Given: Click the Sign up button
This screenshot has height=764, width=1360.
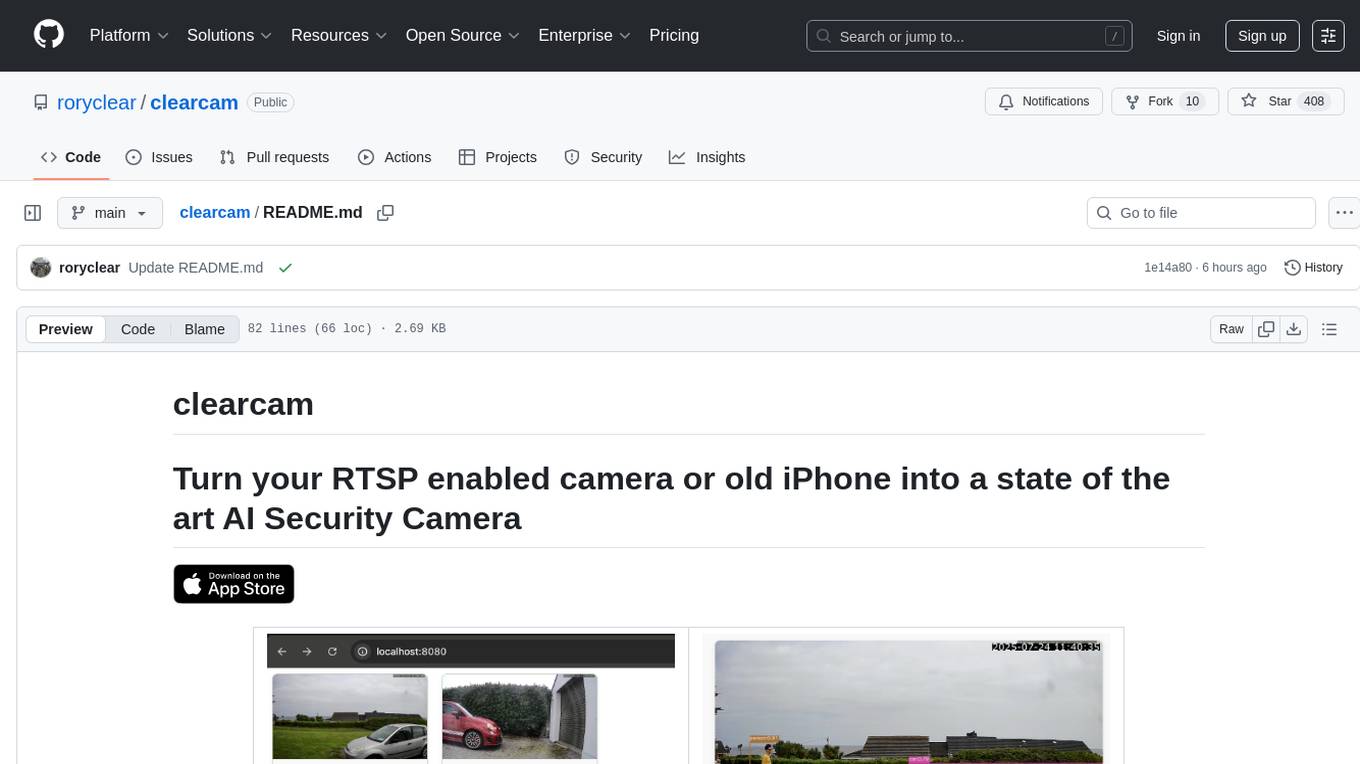Looking at the screenshot, I should tap(1262, 36).
